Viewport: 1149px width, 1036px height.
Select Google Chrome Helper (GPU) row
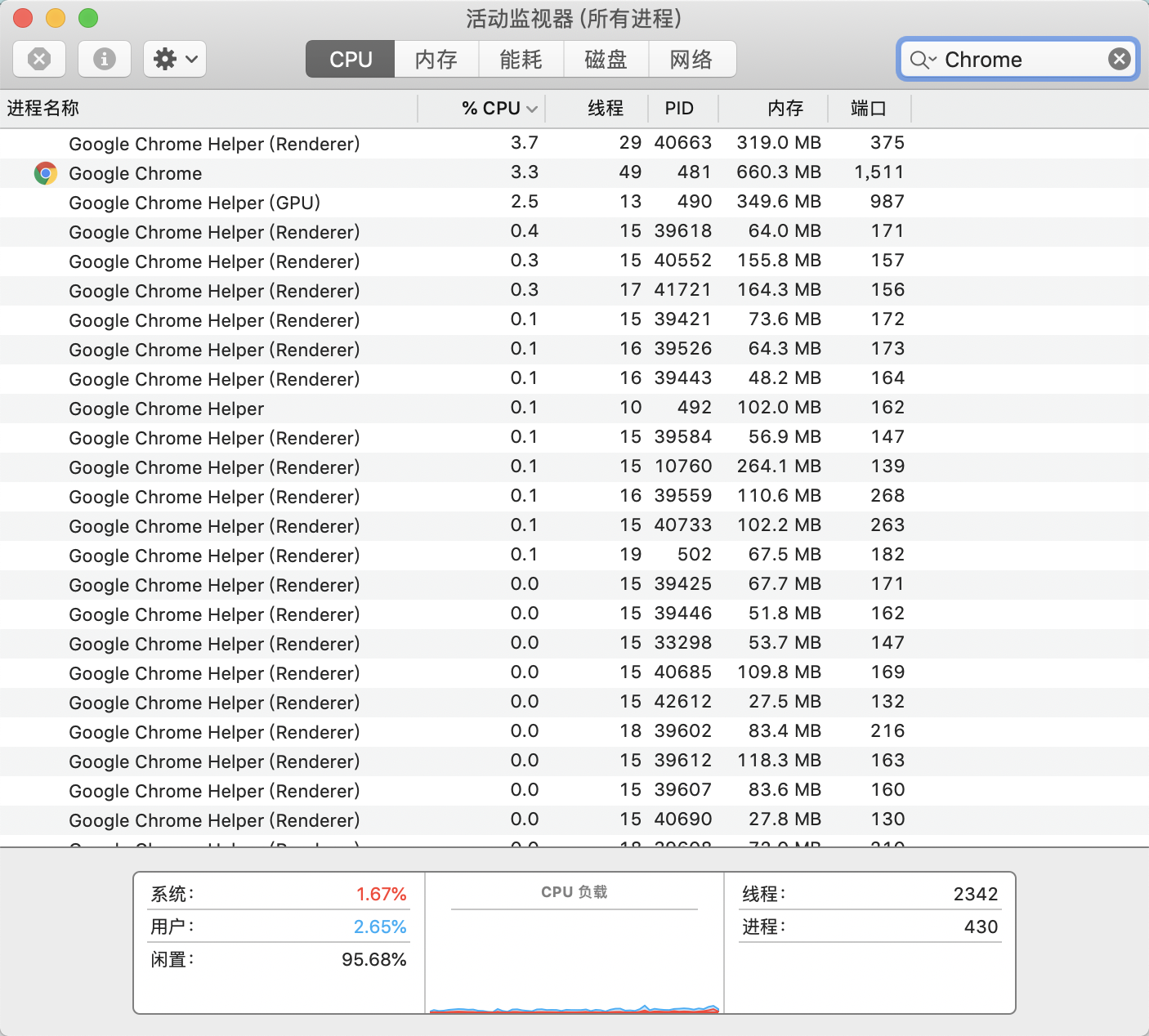point(574,203)
